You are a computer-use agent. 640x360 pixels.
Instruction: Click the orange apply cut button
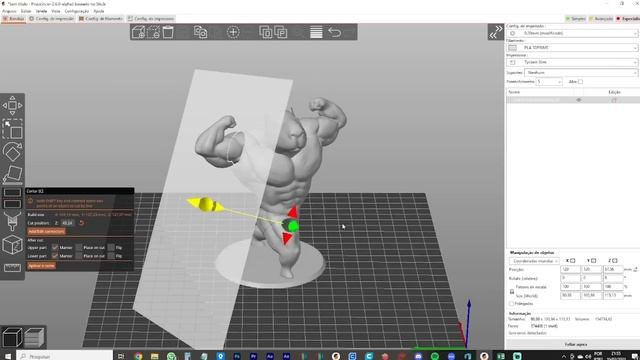point(42,266)
